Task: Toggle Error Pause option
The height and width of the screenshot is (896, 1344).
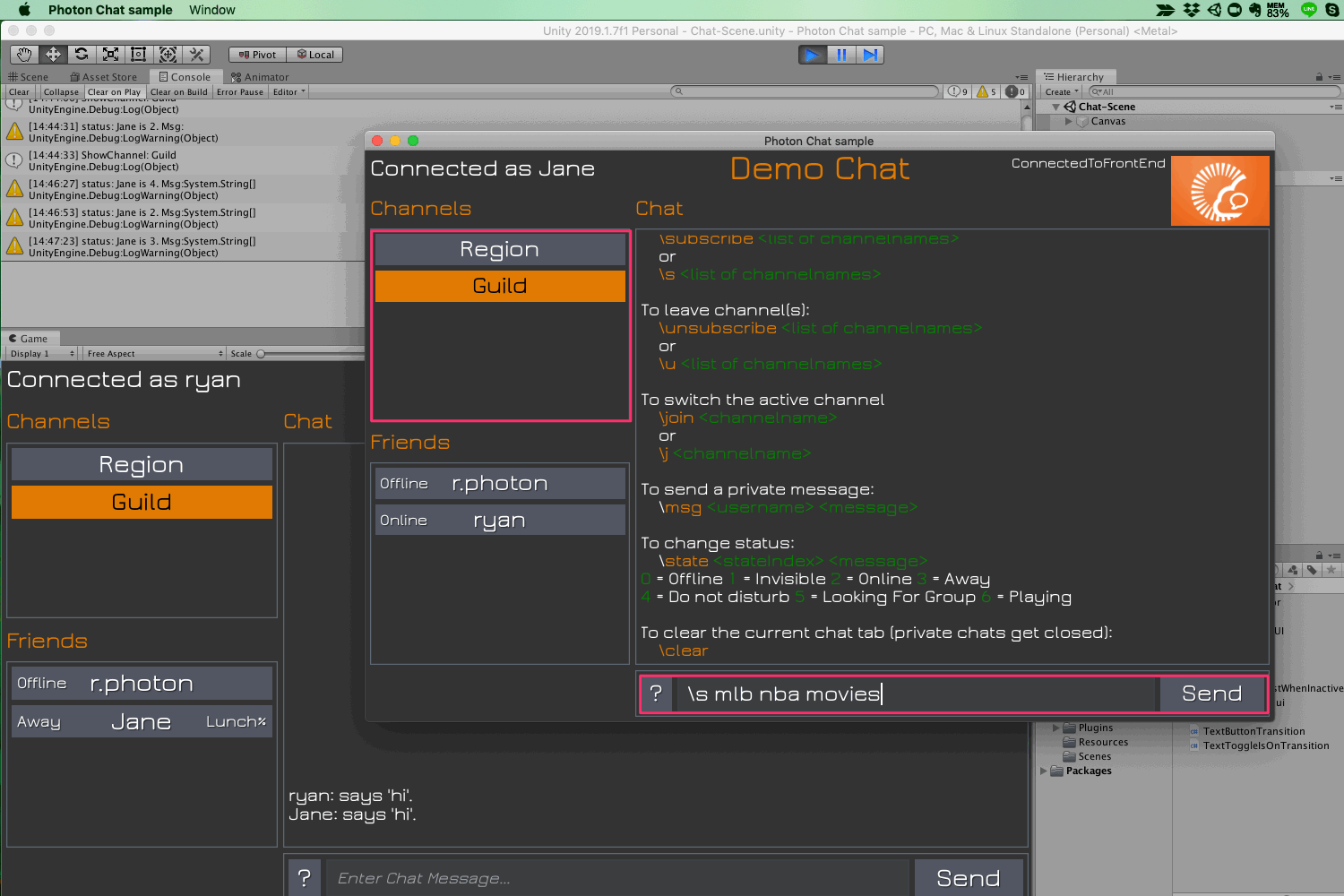Action: (x=239, y=92)
